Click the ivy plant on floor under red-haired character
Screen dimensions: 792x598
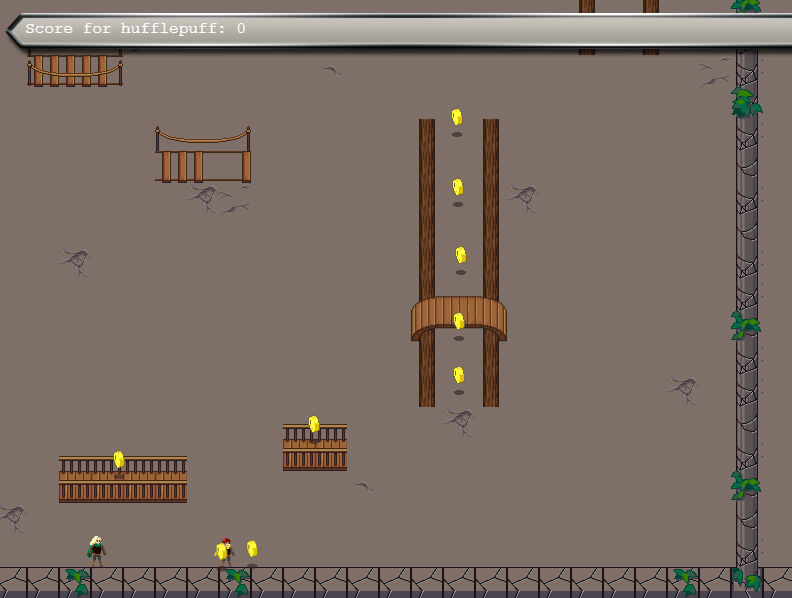click(x=238, y=581)
